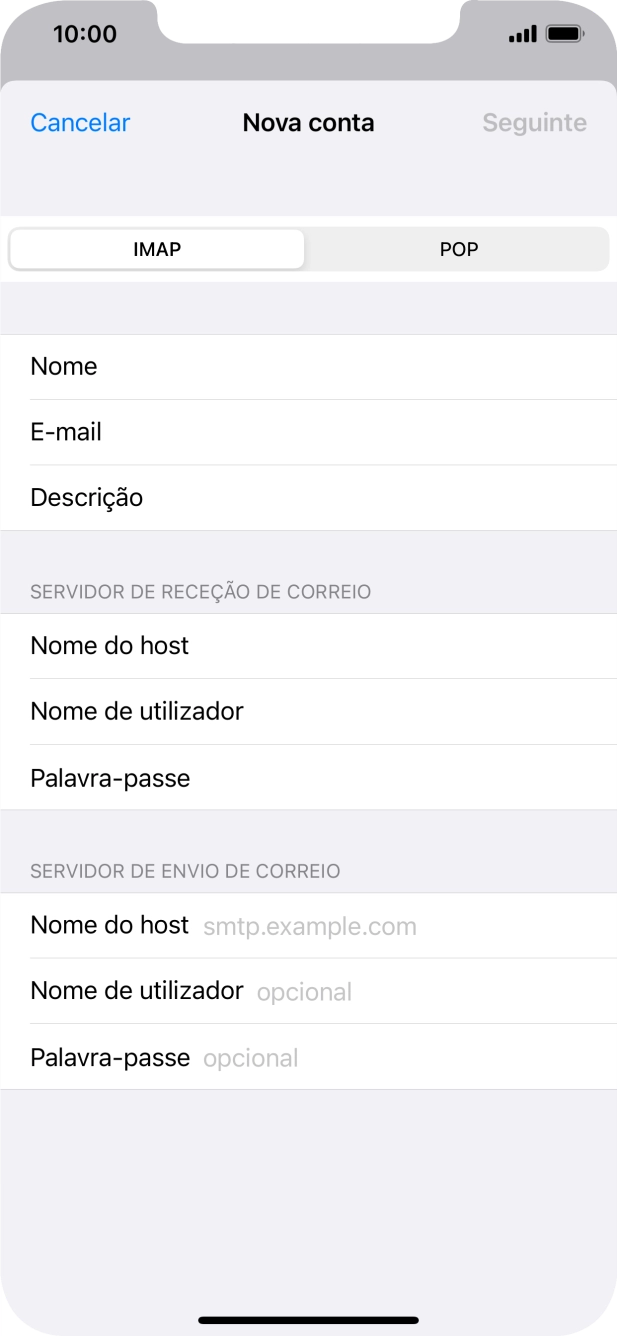
Task: Tap the Nova conta title
Action: (308, 122)
